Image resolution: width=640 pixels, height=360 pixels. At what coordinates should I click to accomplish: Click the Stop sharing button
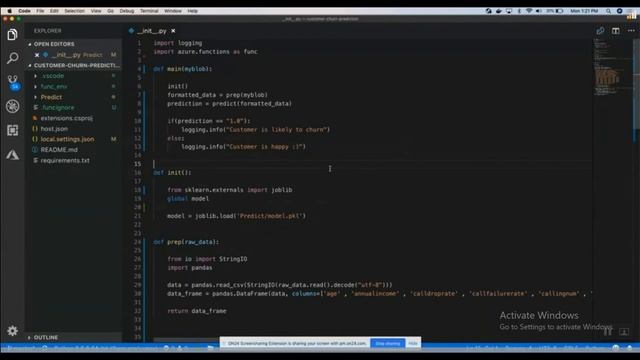tap(388, 343)
